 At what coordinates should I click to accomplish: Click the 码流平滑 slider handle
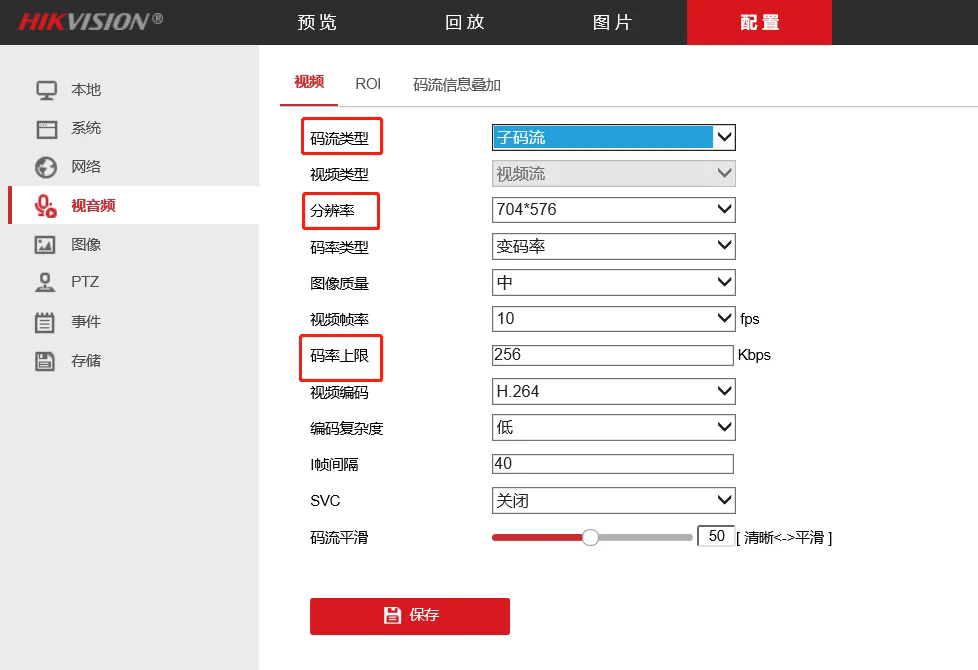(x=590, y=537)
